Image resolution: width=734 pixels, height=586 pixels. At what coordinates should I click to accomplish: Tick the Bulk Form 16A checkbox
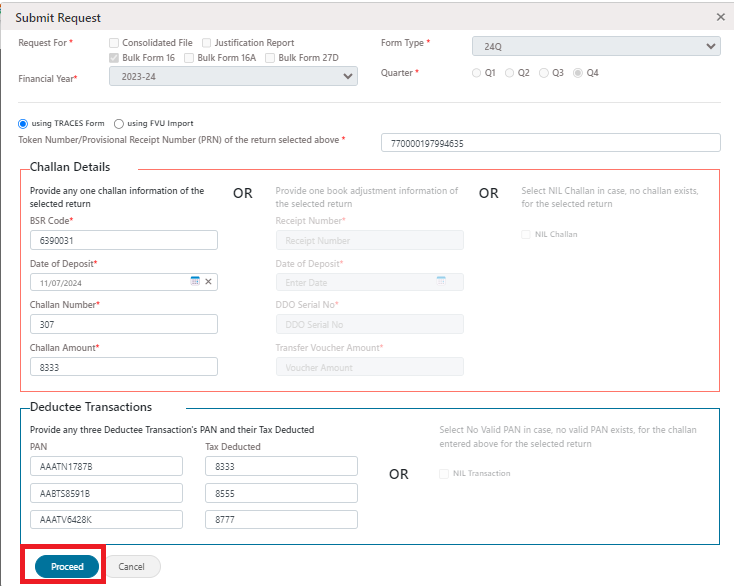pyautogui.click(x=189, y=58)
